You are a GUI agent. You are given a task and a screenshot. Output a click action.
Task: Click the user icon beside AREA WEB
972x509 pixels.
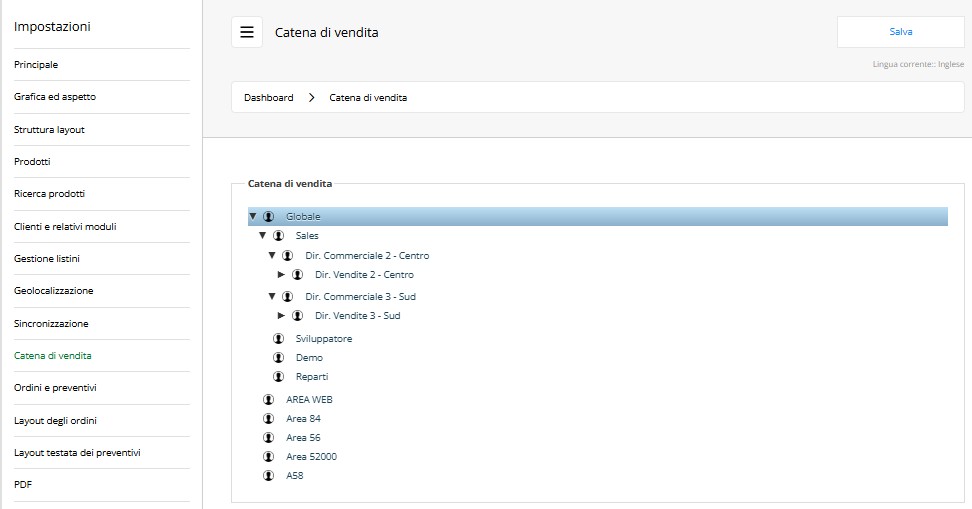click(x=268, y=399)
